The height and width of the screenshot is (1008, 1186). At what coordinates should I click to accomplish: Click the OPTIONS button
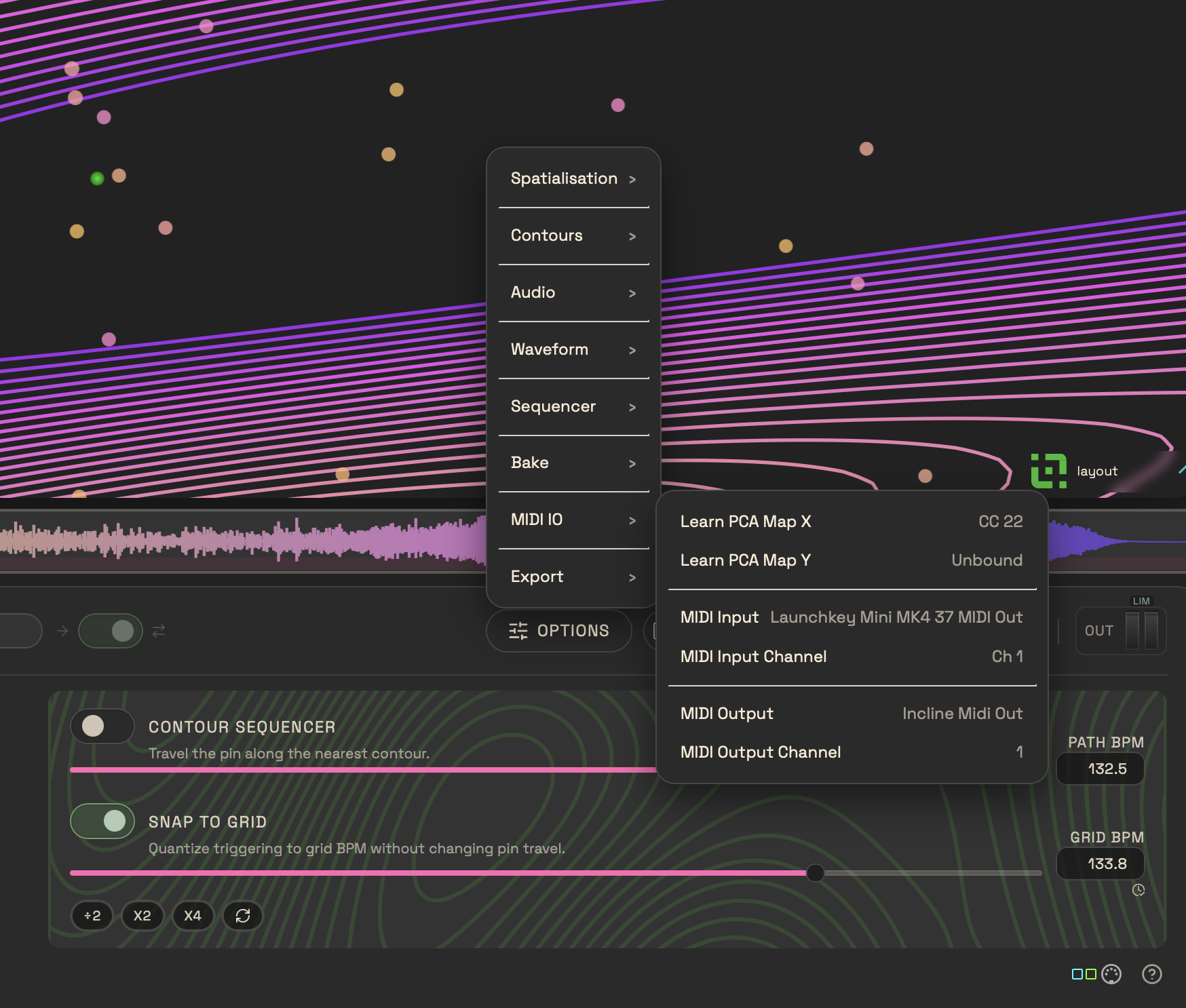tap(559, 631)
